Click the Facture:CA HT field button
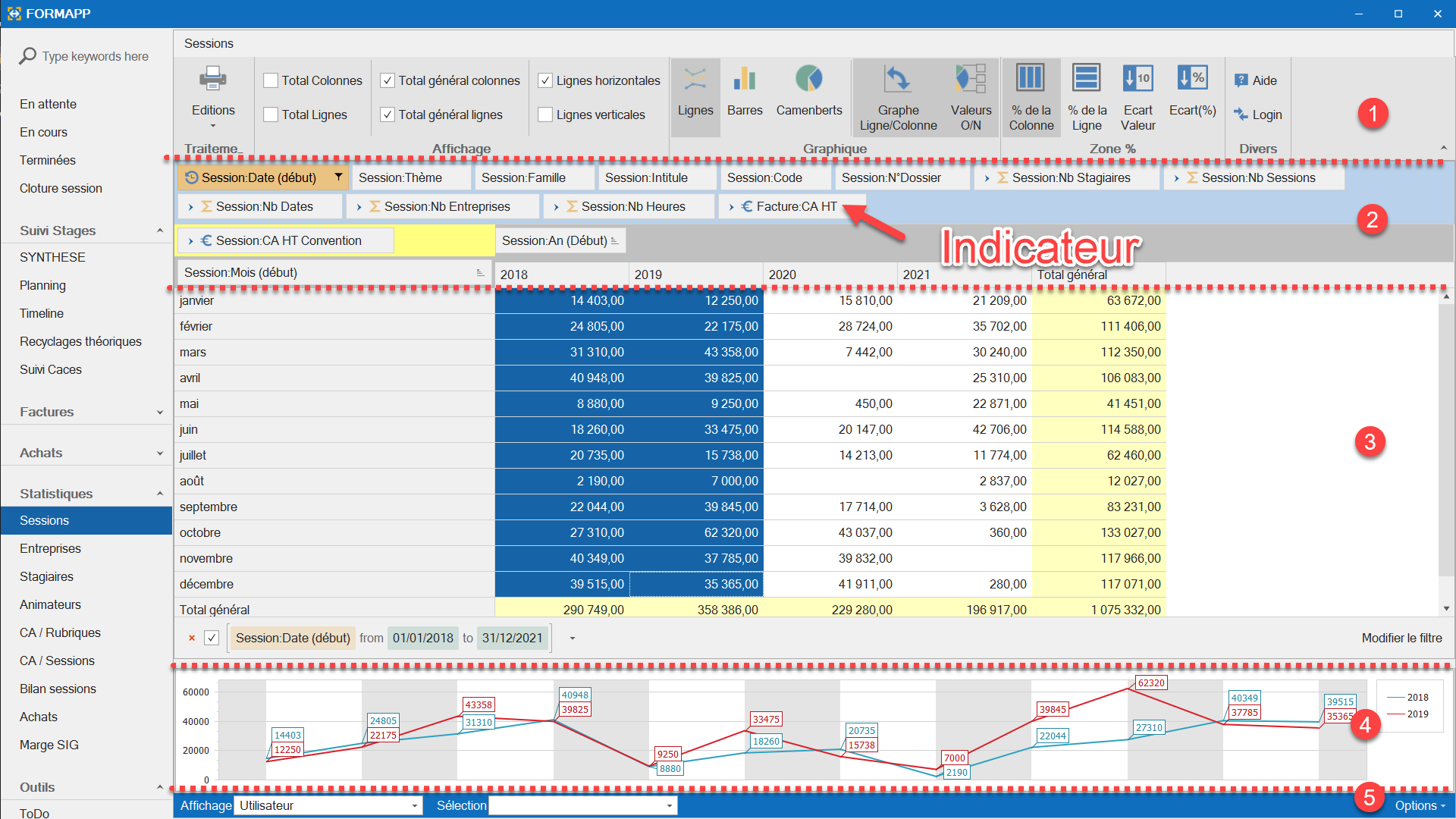 (792, 206)
